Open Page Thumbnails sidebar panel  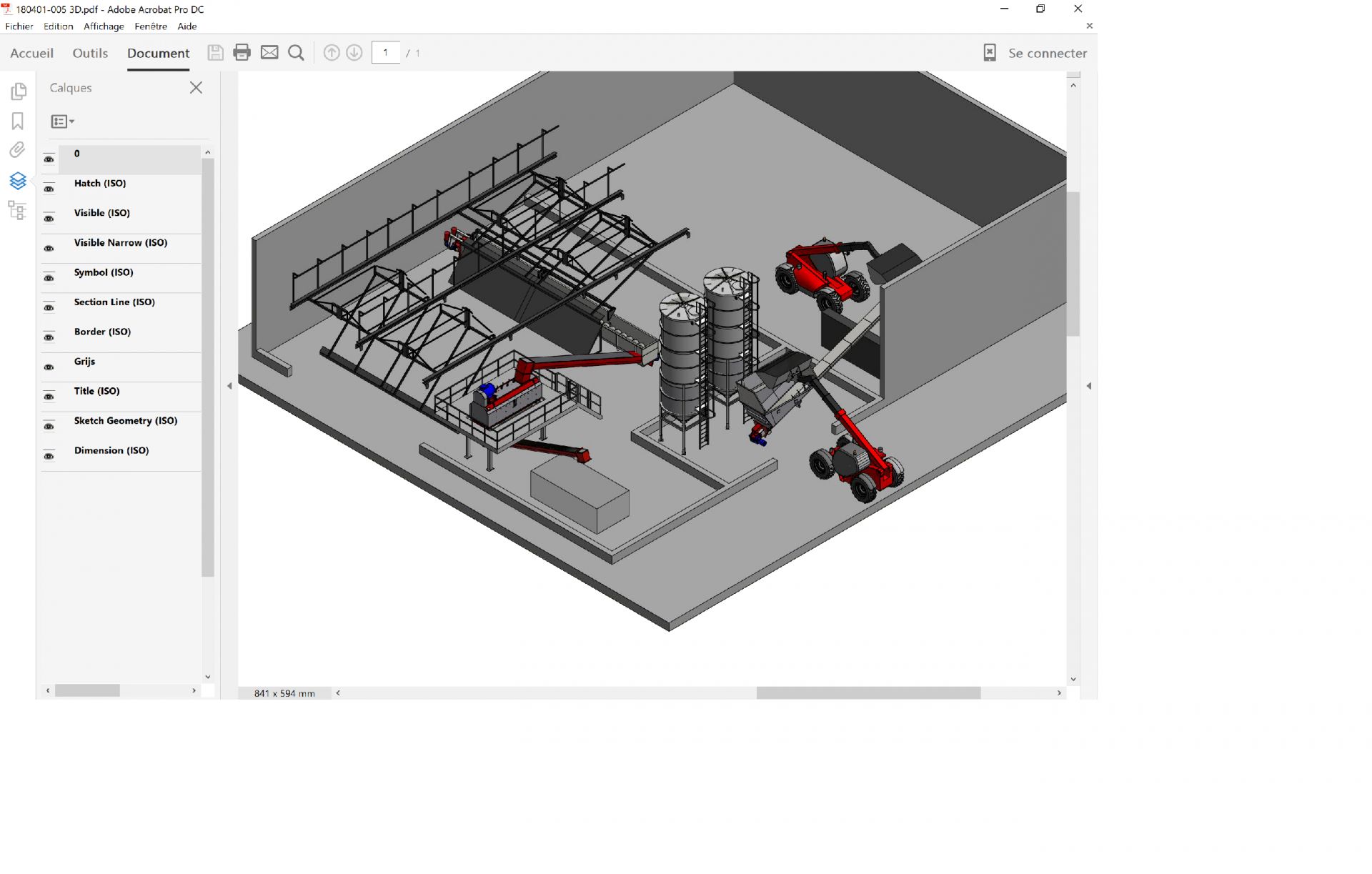click(x=19, y=91)
